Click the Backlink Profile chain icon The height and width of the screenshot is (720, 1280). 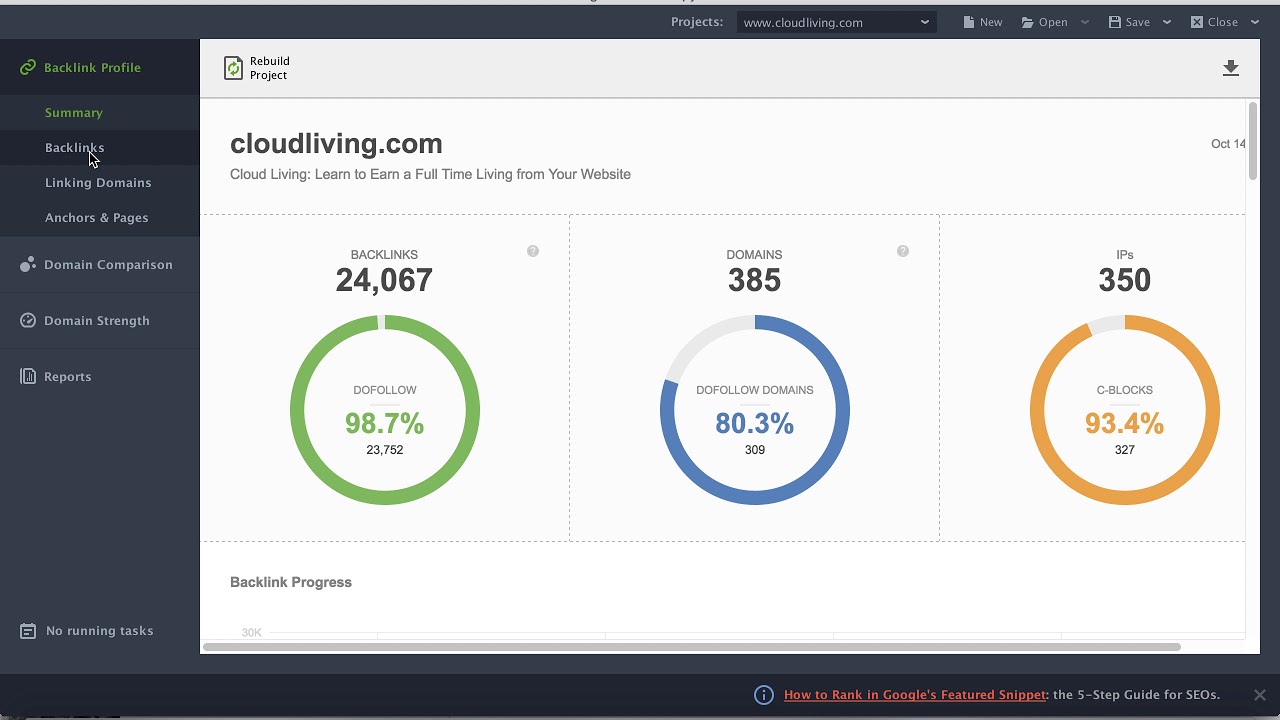[x=27, y=68]
